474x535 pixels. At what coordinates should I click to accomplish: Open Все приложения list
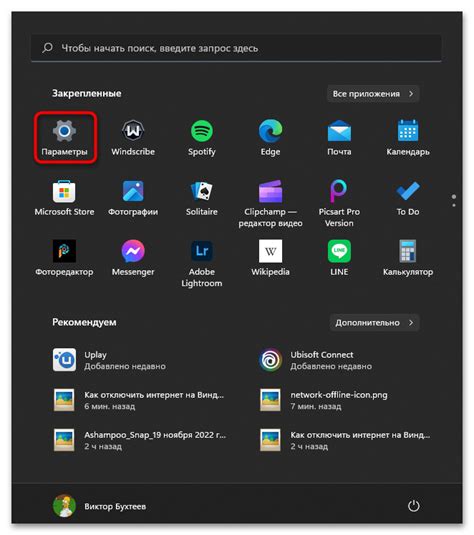pyautogui.click(x=373, y=93)
